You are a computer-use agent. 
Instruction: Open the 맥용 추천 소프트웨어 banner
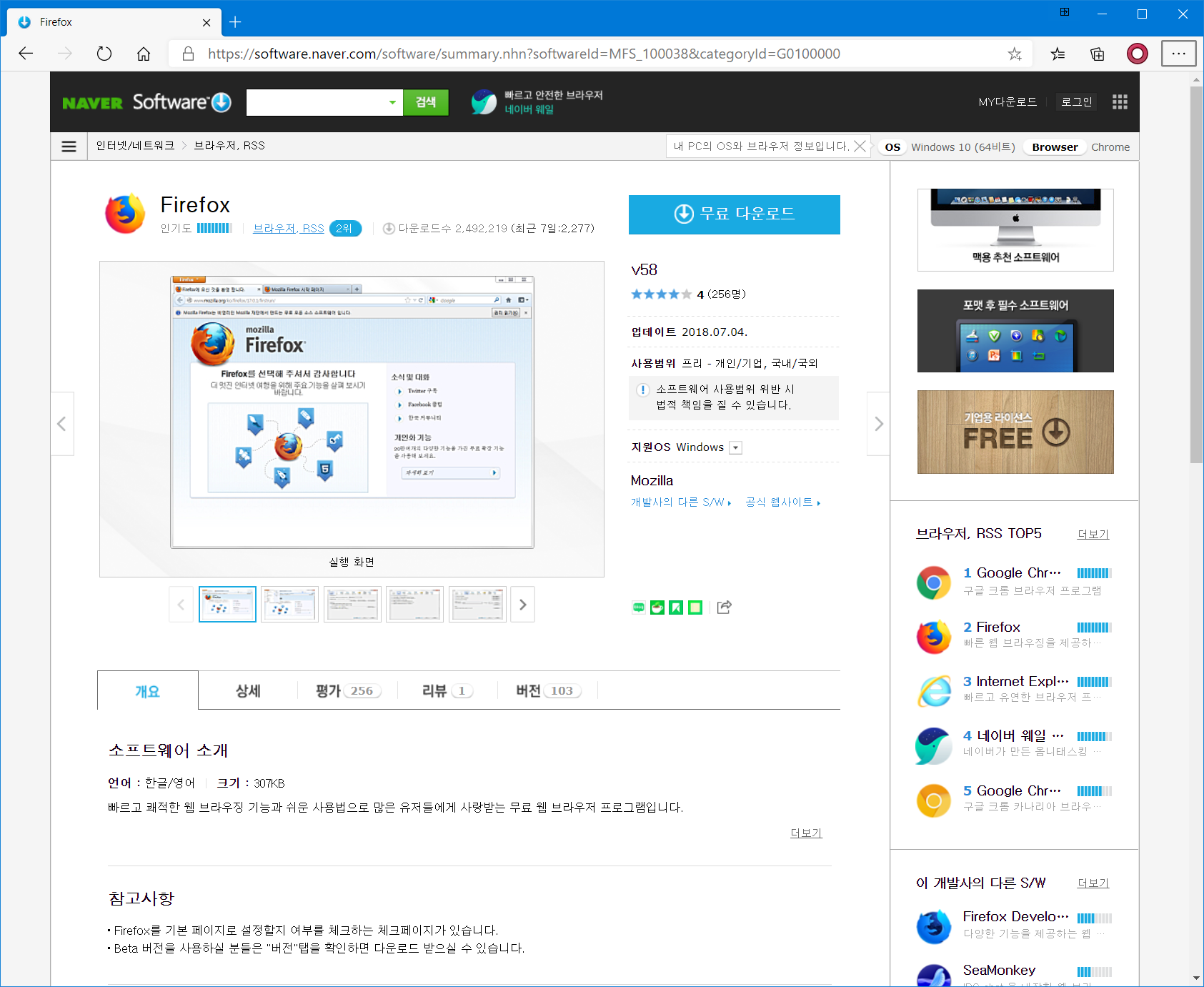tap(1015, 230)
